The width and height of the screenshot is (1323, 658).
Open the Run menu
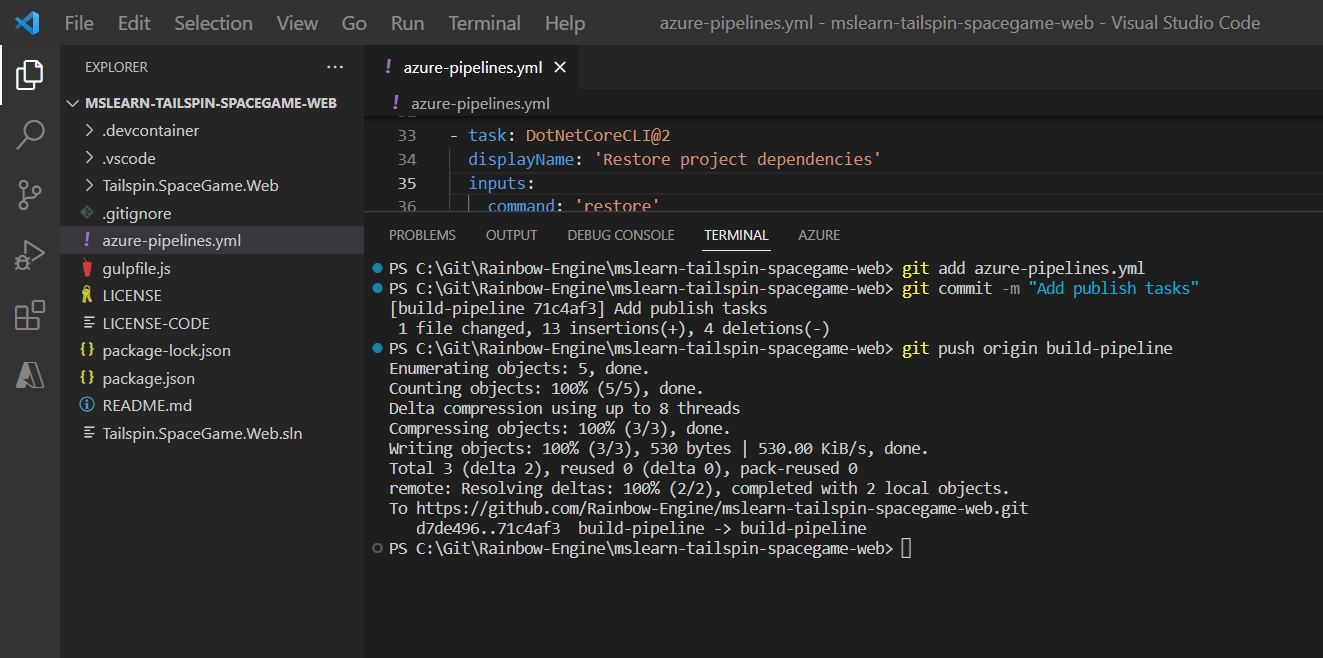407,23
